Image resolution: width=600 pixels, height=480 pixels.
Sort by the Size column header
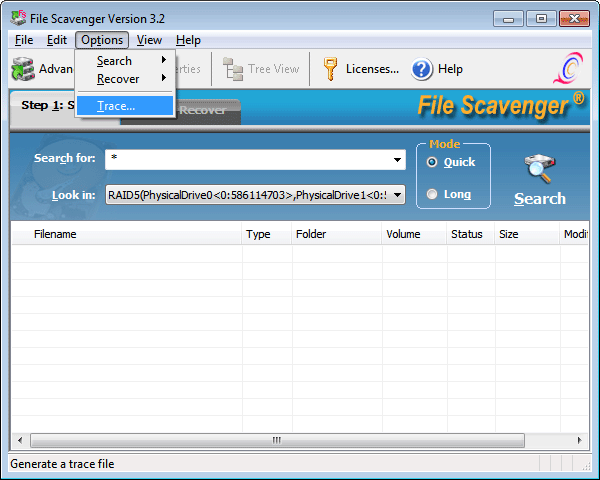point(527,234)
